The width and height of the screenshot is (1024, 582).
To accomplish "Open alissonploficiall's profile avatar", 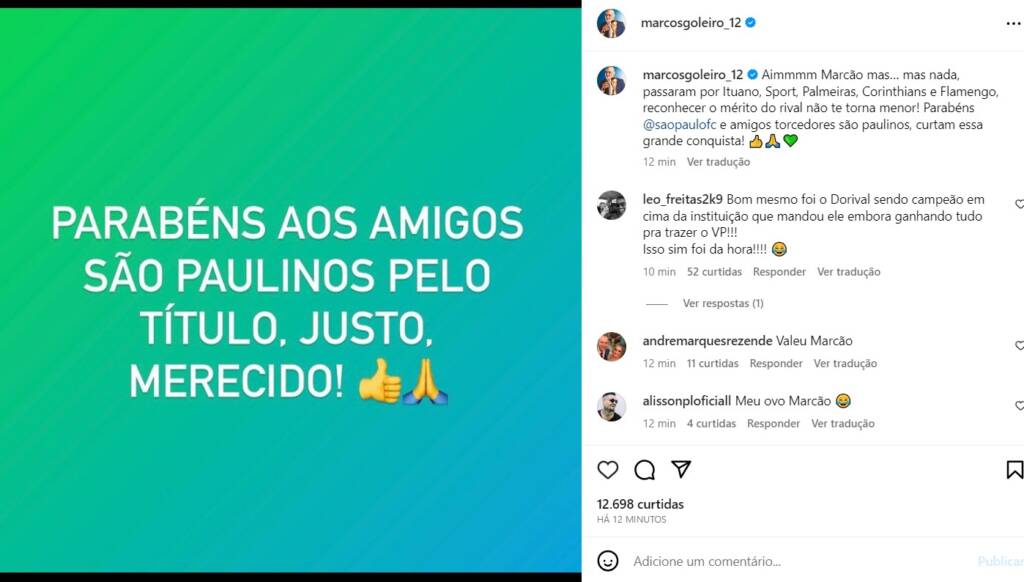I will (x=611, y=407).
